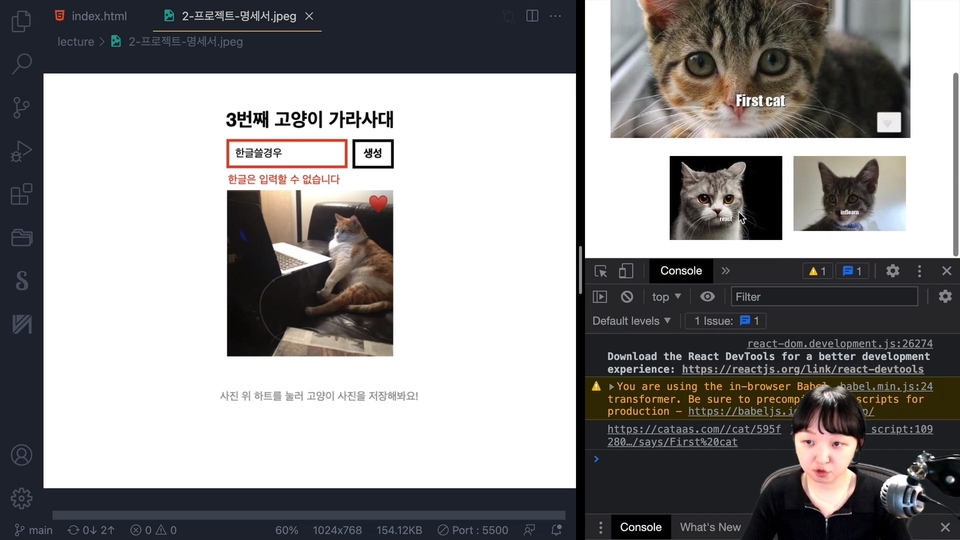
Task: Click lecture in the breadcrumb
Action: click(x=75, y=42)
